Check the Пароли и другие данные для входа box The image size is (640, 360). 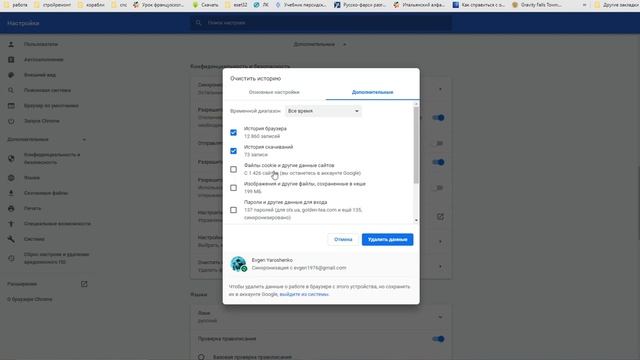(233, 210)
